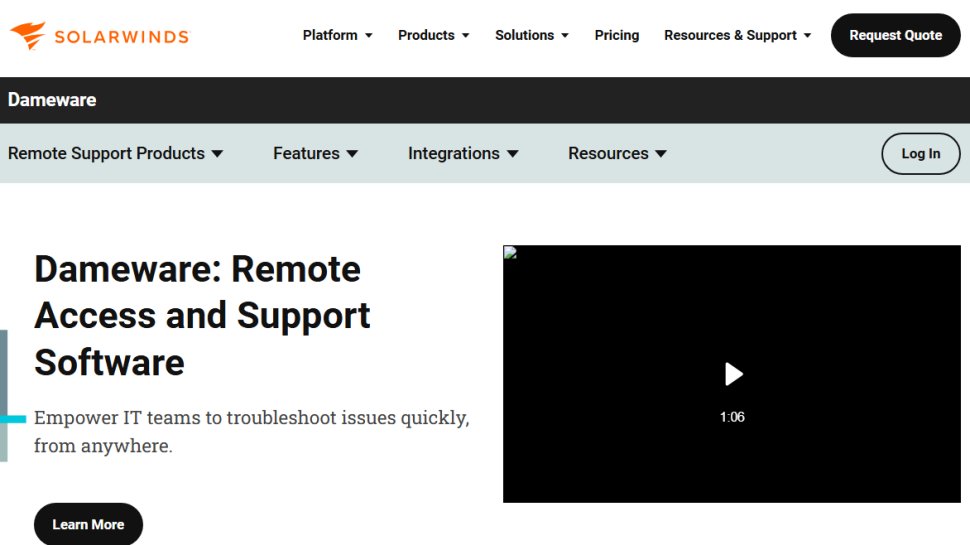Click the Request Quote button
Screen dimensions: 970x545
(x=895, y=35)
